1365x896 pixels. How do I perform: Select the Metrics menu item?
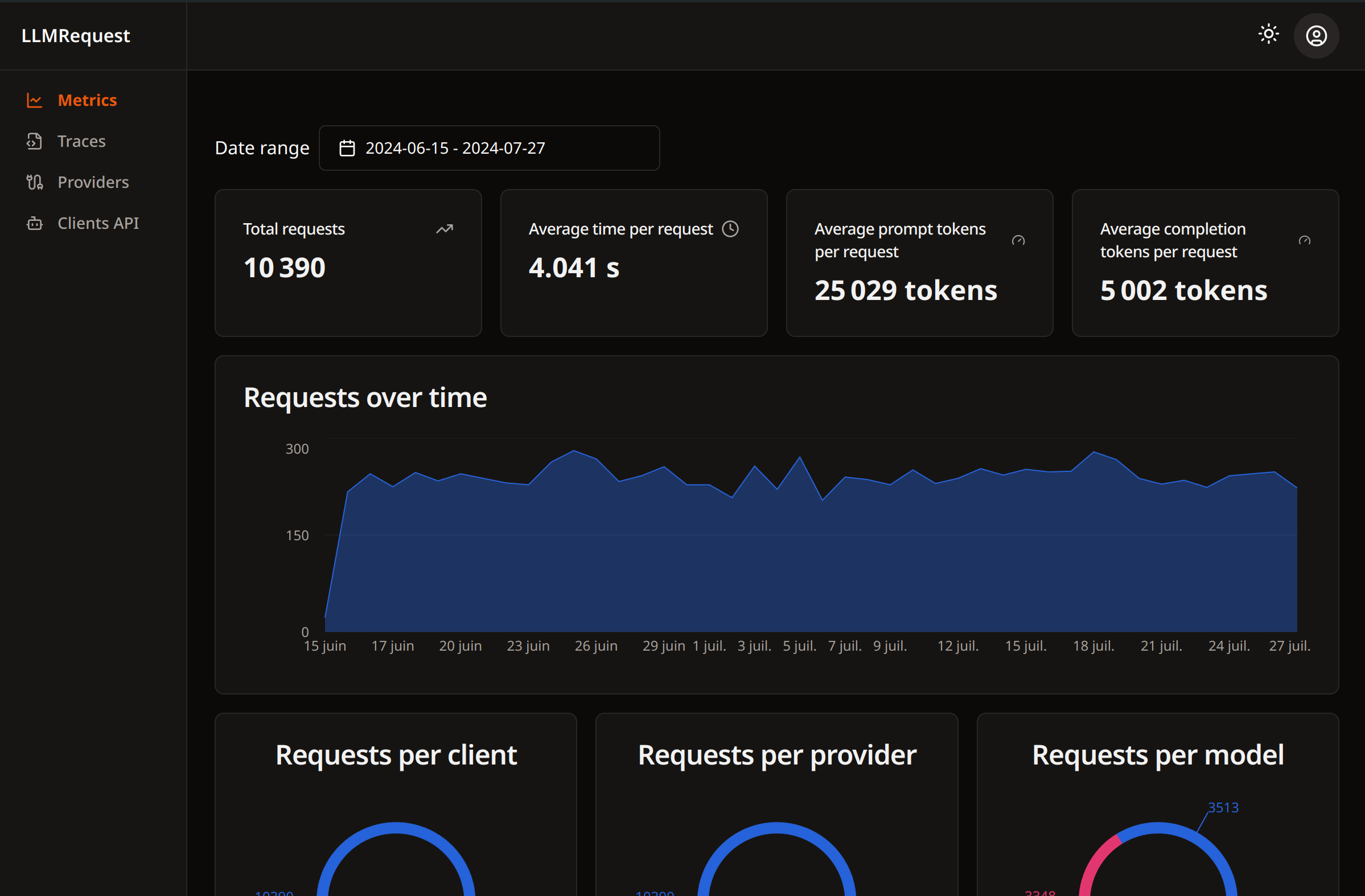(x=86, y=99)
